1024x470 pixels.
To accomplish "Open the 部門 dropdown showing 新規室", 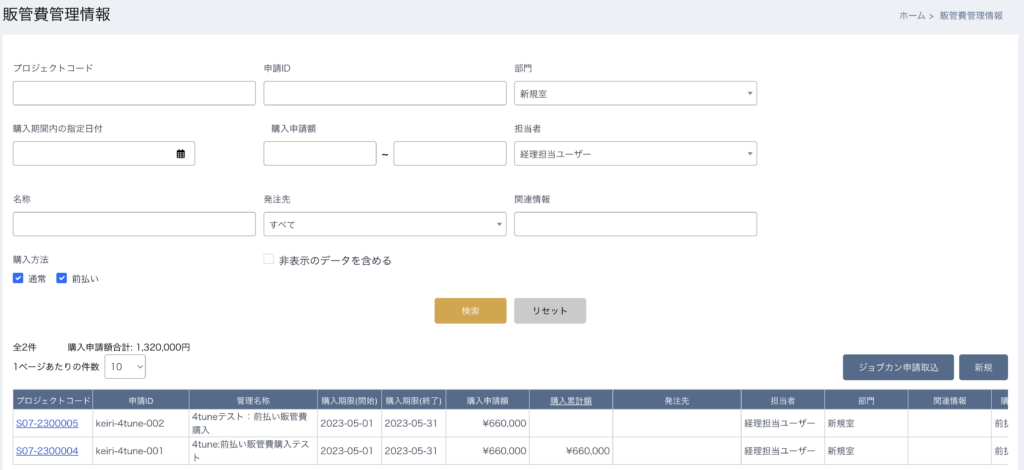I will click(635, 93).
